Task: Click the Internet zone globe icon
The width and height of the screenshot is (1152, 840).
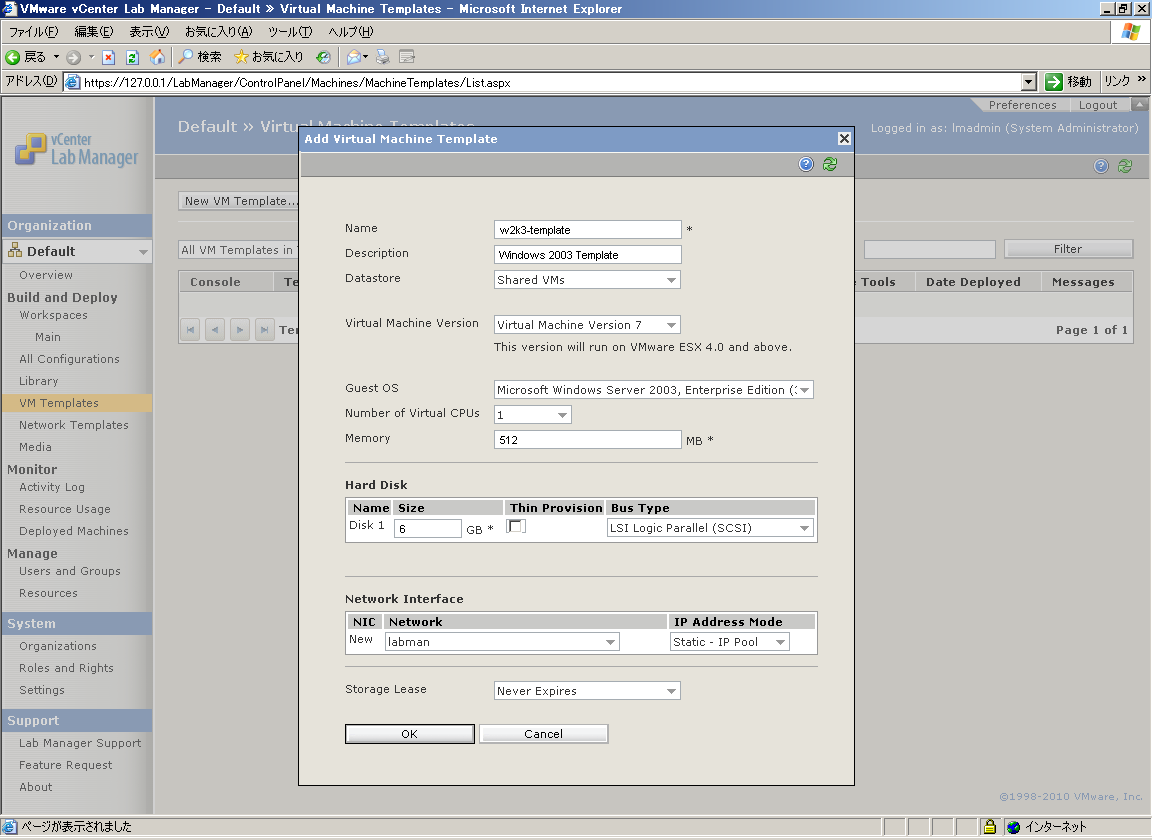Action: 1014,827
